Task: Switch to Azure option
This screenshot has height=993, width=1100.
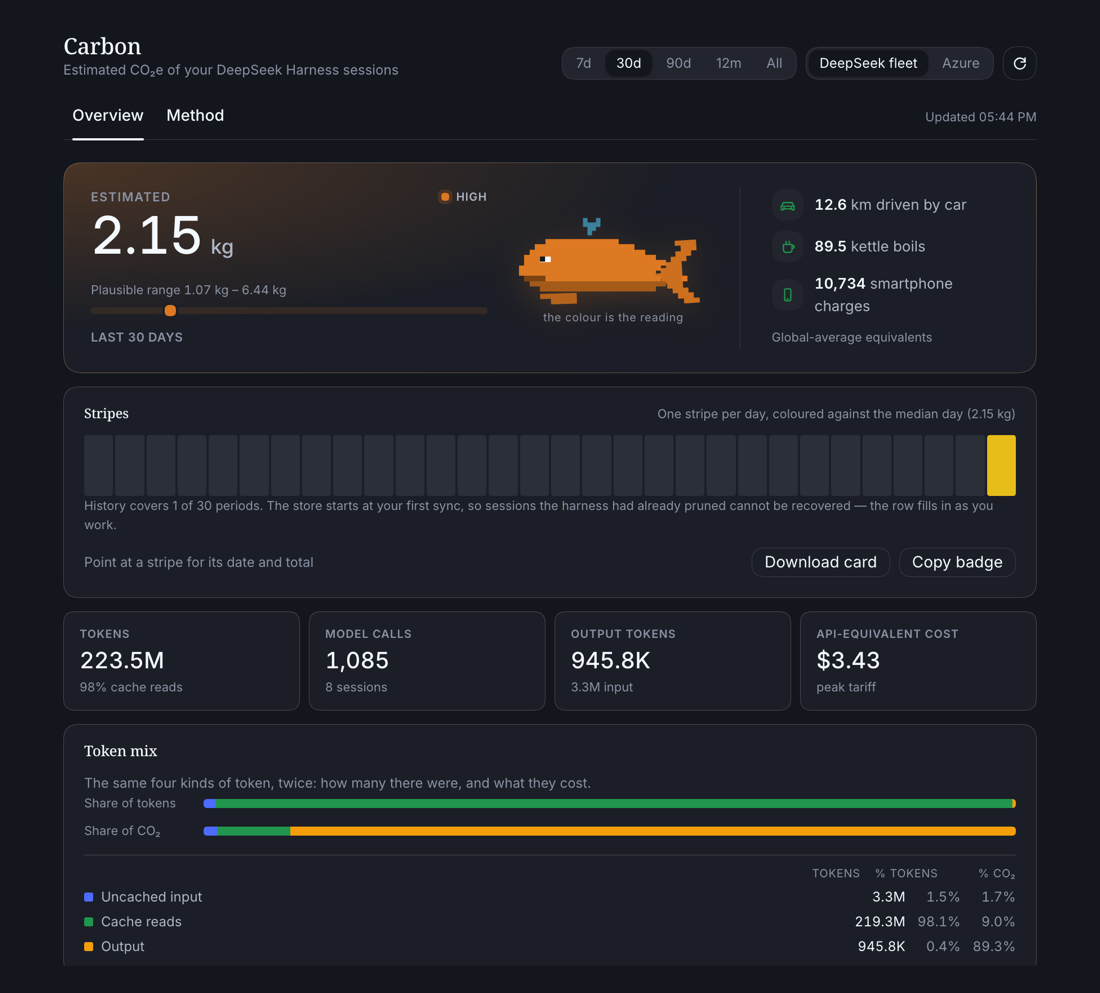Action: point(960,63)
